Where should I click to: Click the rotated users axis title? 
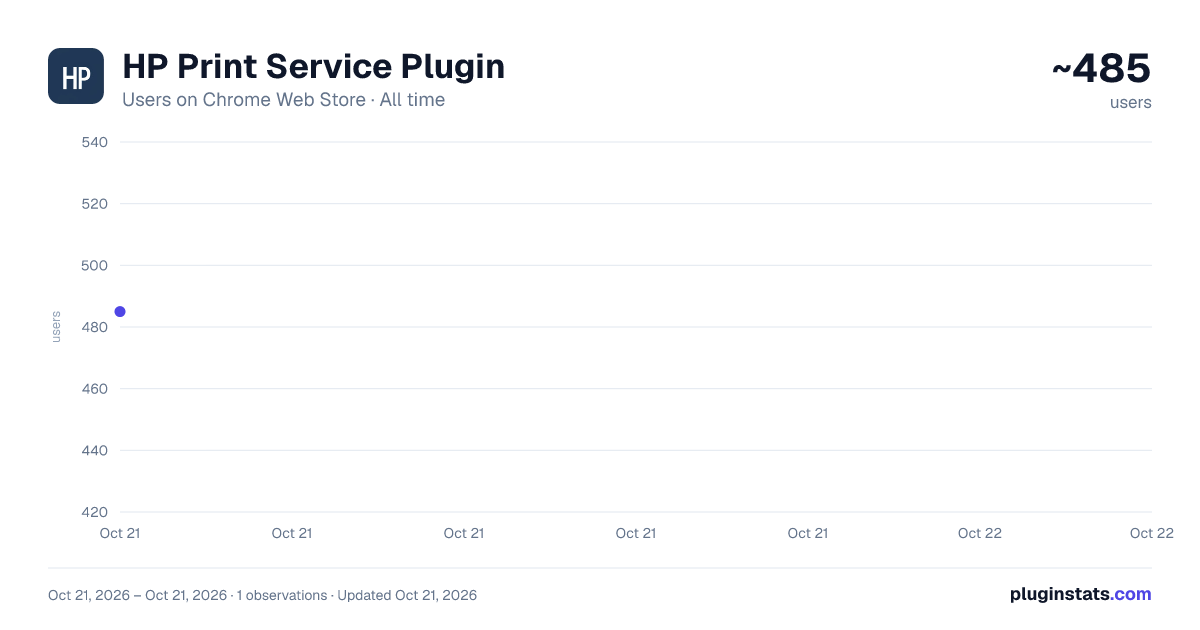coord(56,327)
